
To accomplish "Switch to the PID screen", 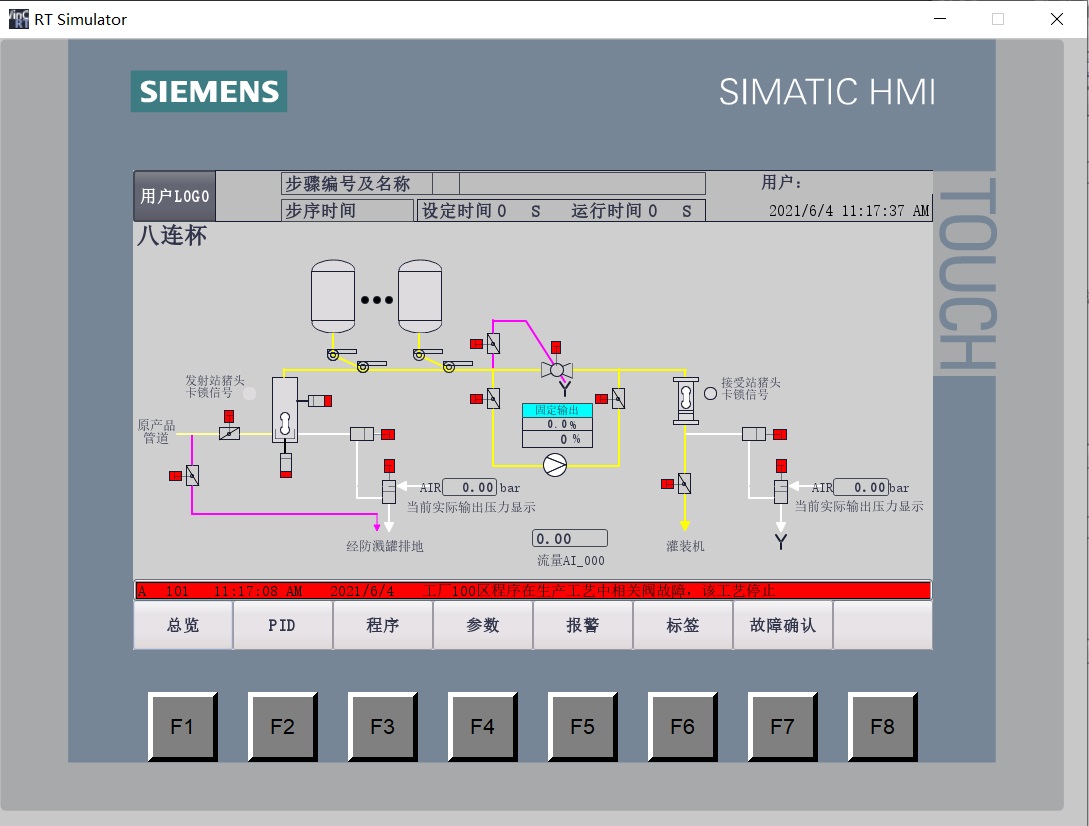I will point(283,625).
